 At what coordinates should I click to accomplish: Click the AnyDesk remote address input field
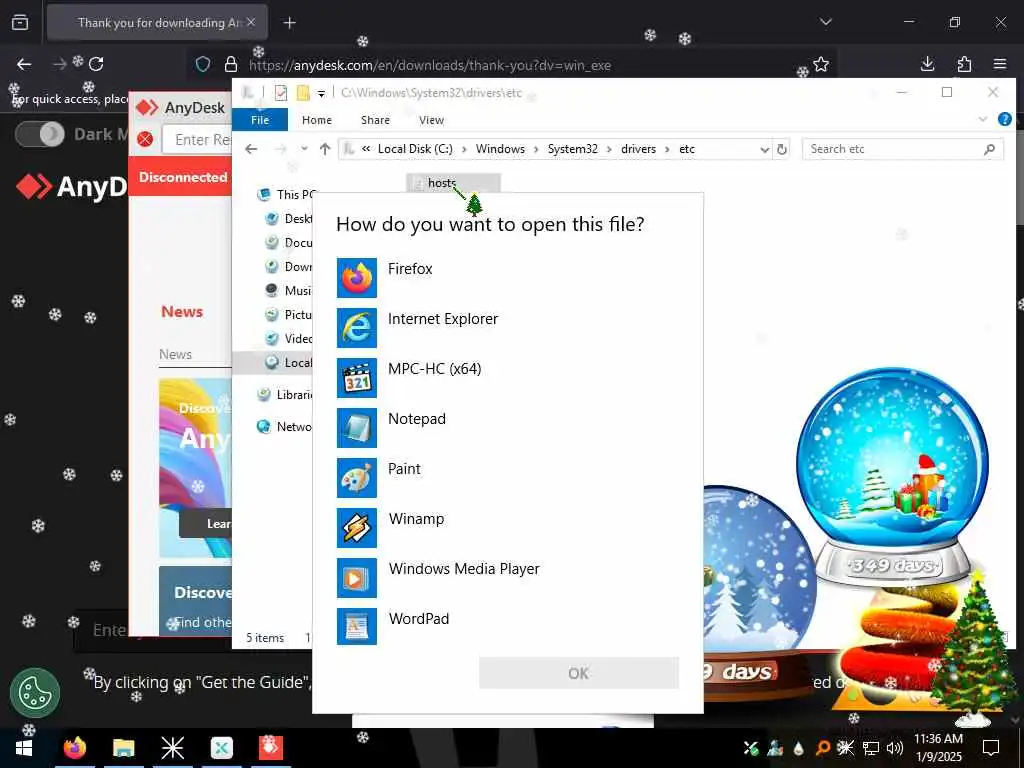(x=197, y=140)
